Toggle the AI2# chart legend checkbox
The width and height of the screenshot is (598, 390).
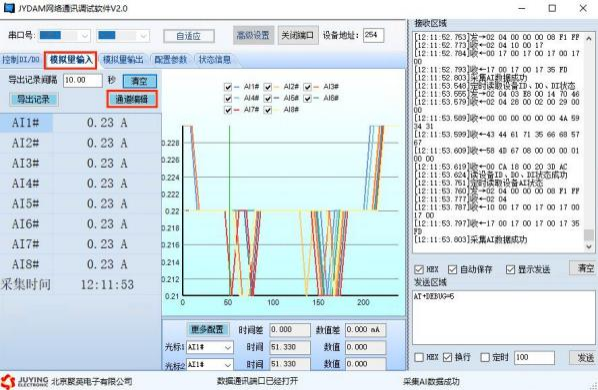click(268, 87)
